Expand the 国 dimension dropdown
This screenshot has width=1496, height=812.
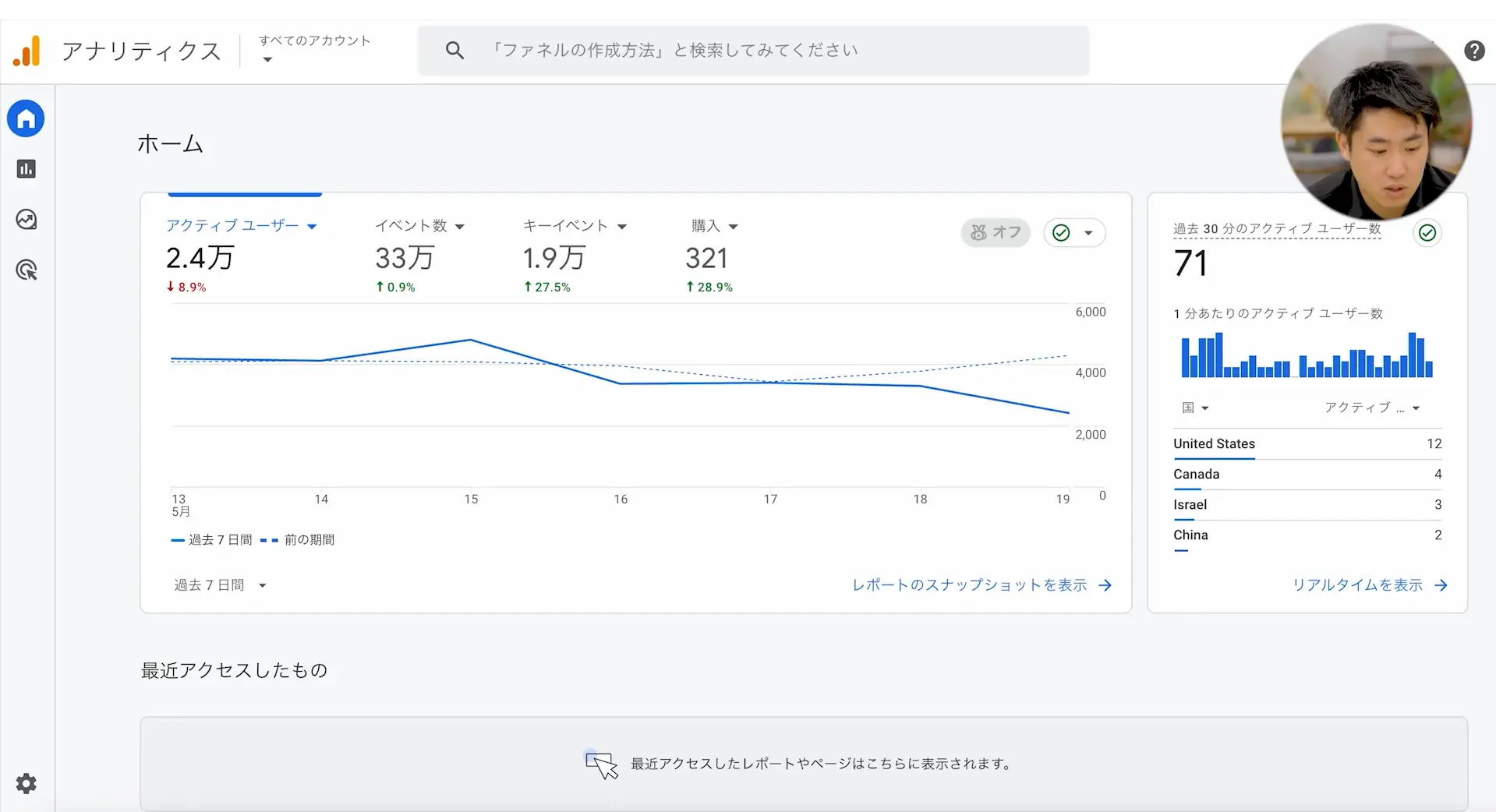pyautogui.click(x=1194, y=408)
